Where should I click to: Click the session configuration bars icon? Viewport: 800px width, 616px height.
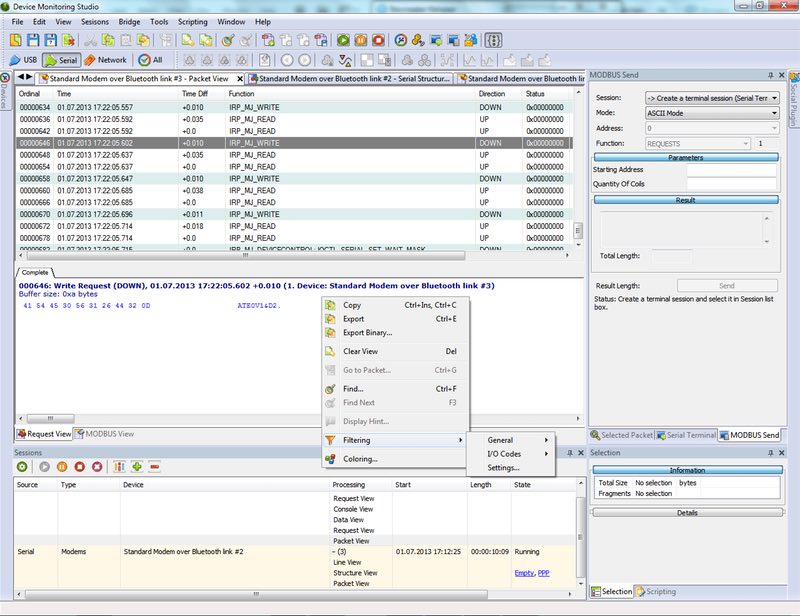tap(119, 466)
